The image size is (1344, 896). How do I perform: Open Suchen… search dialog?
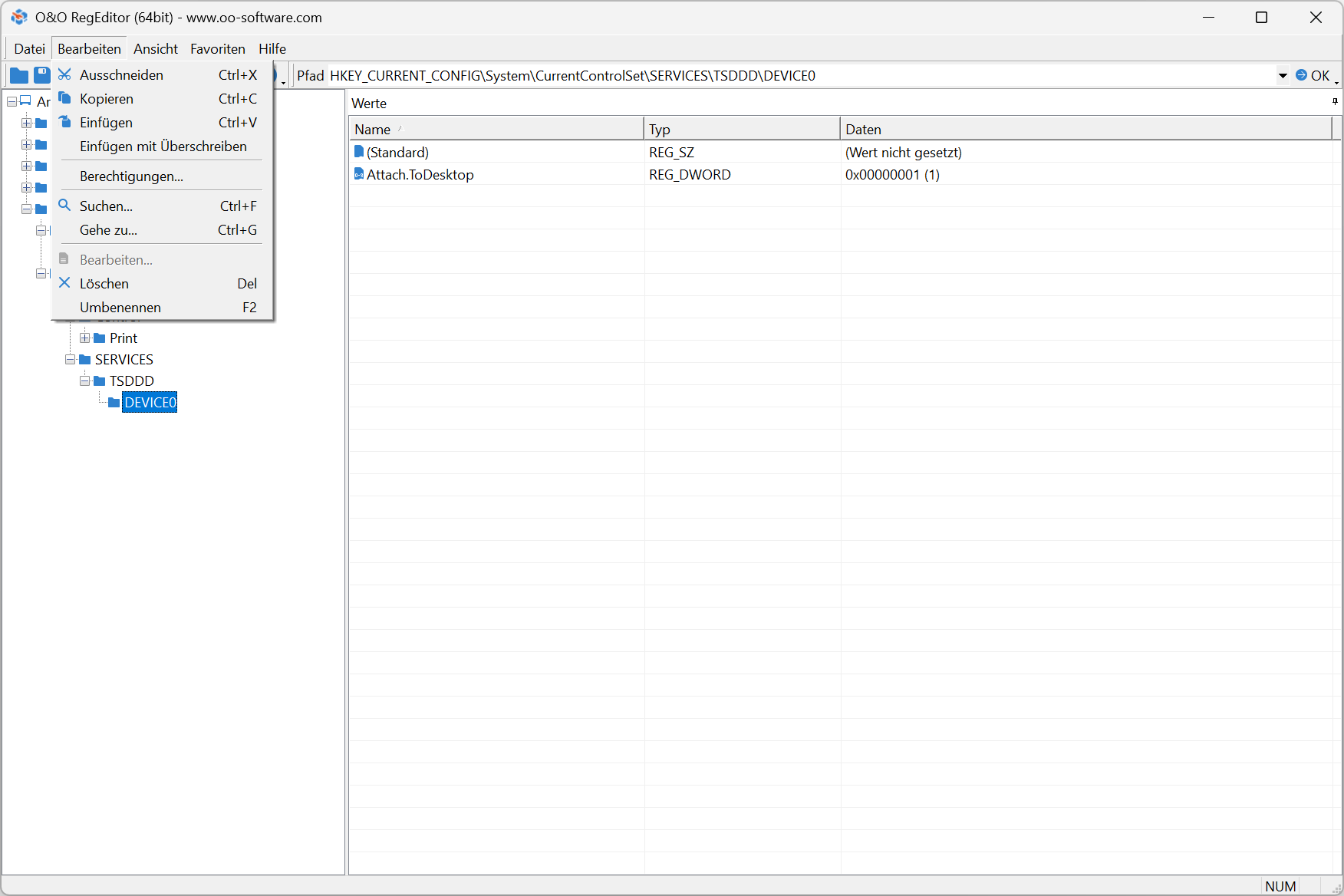pyautogui.click(x=106, y=206)
